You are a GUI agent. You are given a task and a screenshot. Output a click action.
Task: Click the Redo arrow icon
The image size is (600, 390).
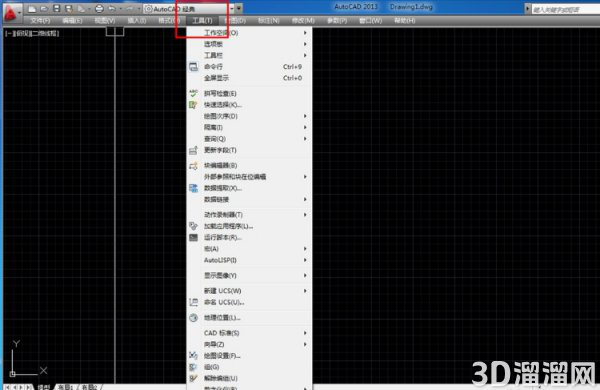[x=130, y=8]
